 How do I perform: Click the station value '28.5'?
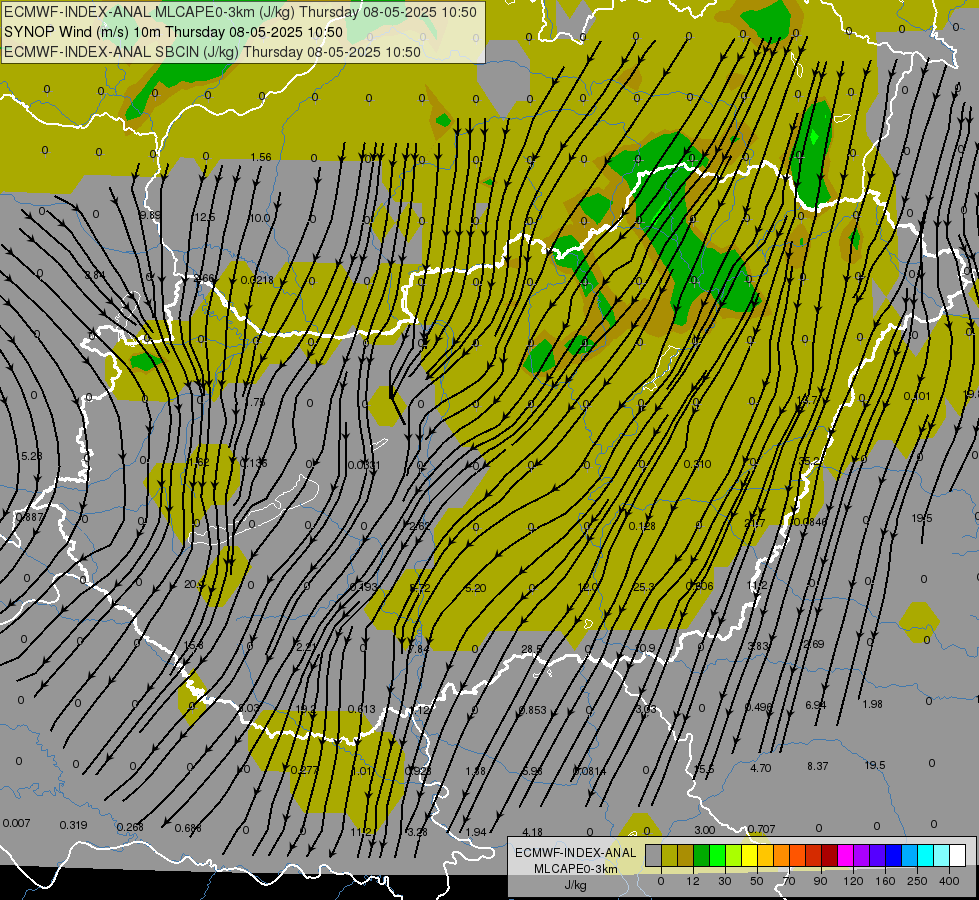click(531, 649)
